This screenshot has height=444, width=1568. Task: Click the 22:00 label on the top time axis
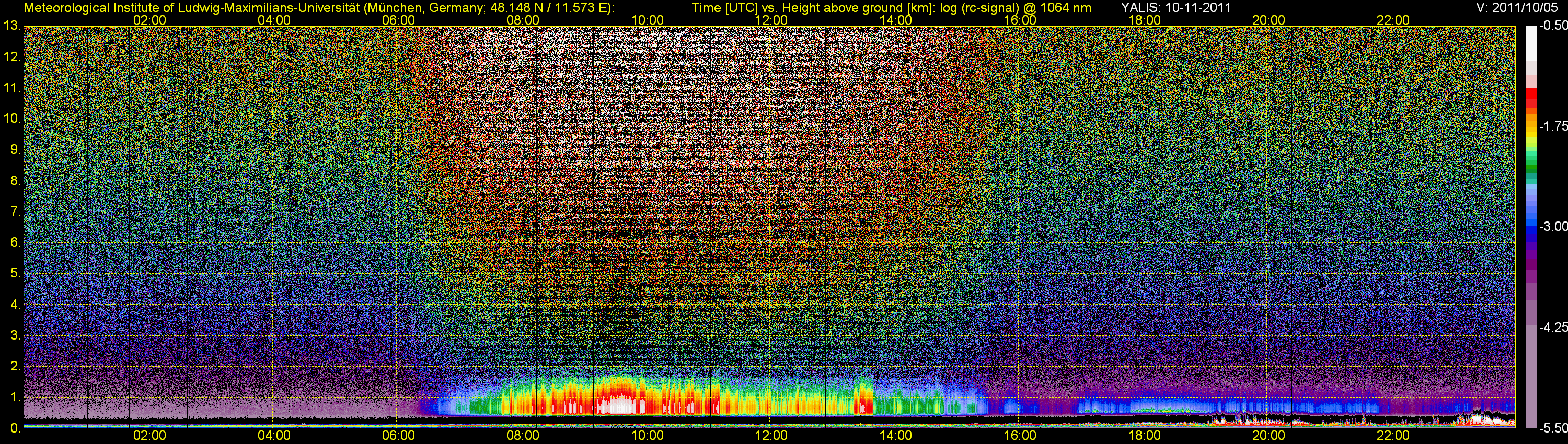click(1393, 20)
